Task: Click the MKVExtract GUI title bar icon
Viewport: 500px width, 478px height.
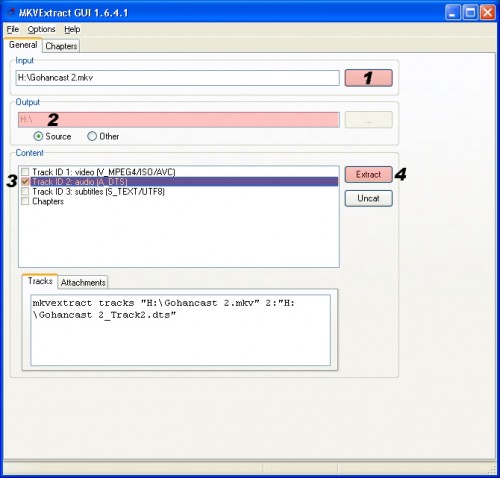Action: 11,13
